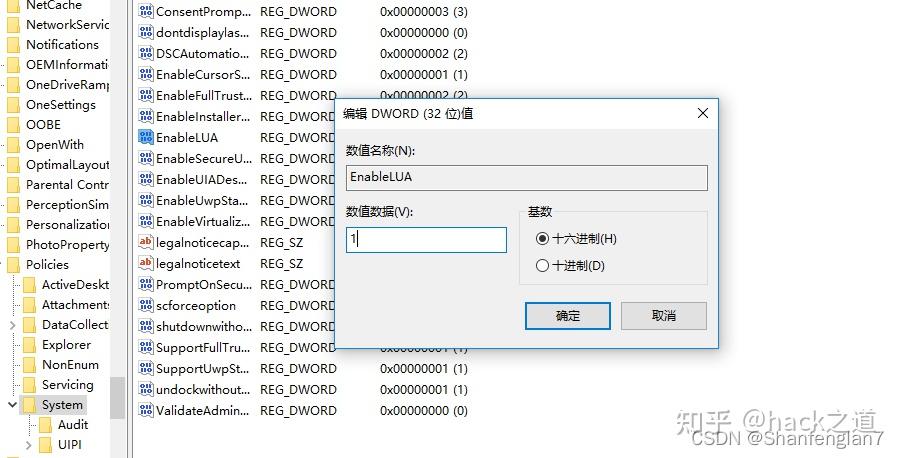Select the PerceptionSim key in the tree
The height and width of the screenshot is (458, 899).
click(67, 205)
